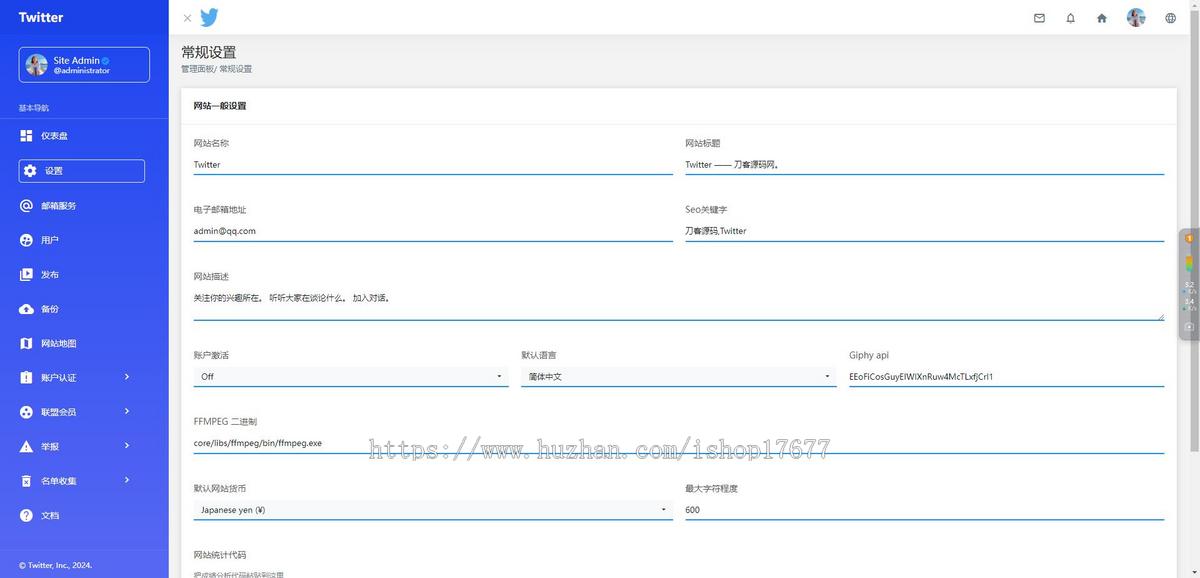
Task: Click the 账户认证 verification icon
Action: tap(27, 377)
